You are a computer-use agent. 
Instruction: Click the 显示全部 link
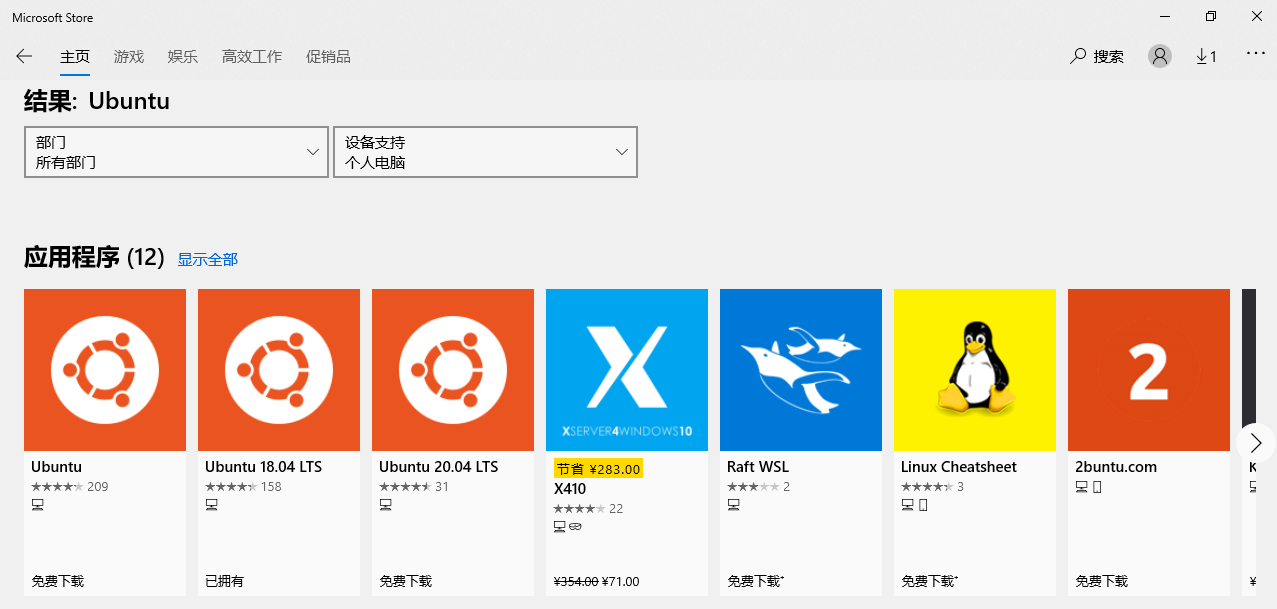tap(208, 260)
